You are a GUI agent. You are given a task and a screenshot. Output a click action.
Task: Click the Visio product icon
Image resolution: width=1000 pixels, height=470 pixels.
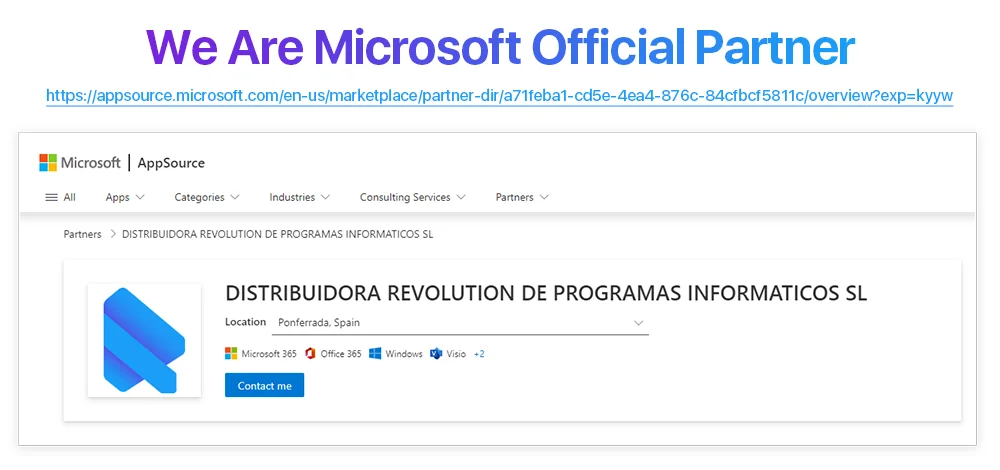tap(436, 354)
